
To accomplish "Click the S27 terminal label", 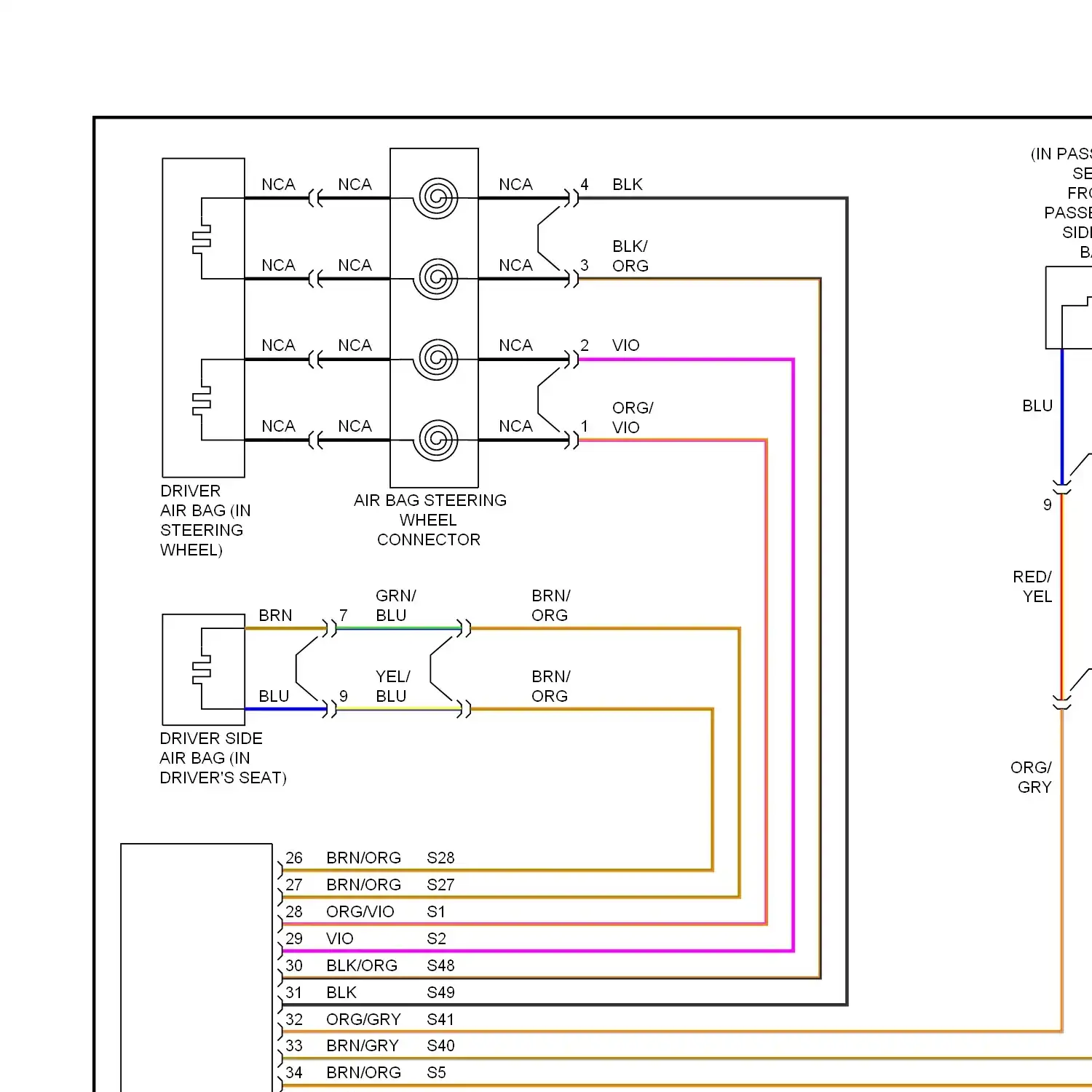I will point(440,885).
